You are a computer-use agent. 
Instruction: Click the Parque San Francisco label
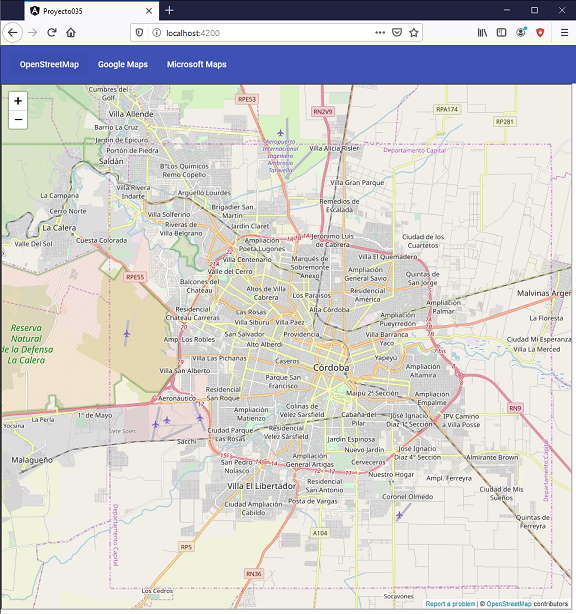pos(283,381)
